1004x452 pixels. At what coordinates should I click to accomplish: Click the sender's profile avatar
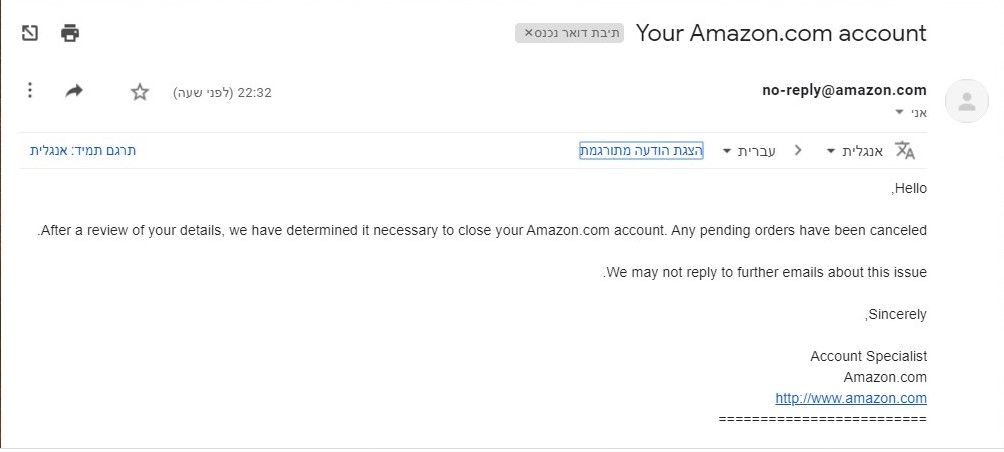966,101
